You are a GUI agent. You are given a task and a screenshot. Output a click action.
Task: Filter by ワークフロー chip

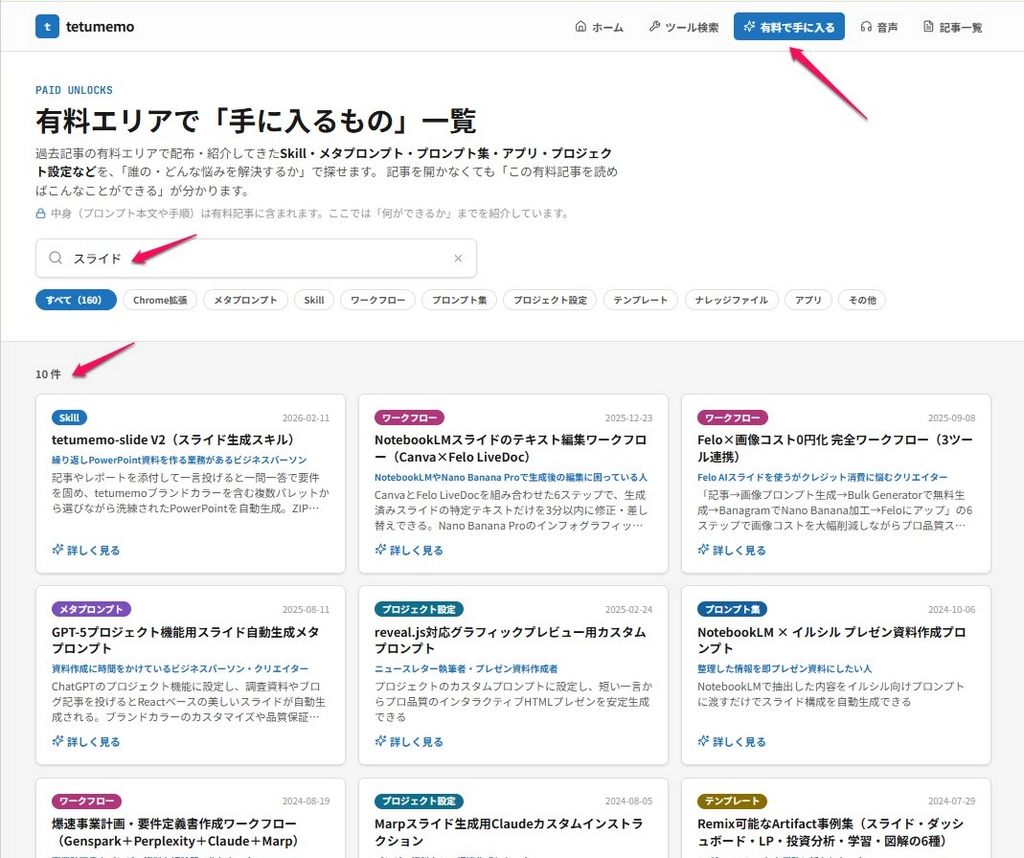[378, 300]
